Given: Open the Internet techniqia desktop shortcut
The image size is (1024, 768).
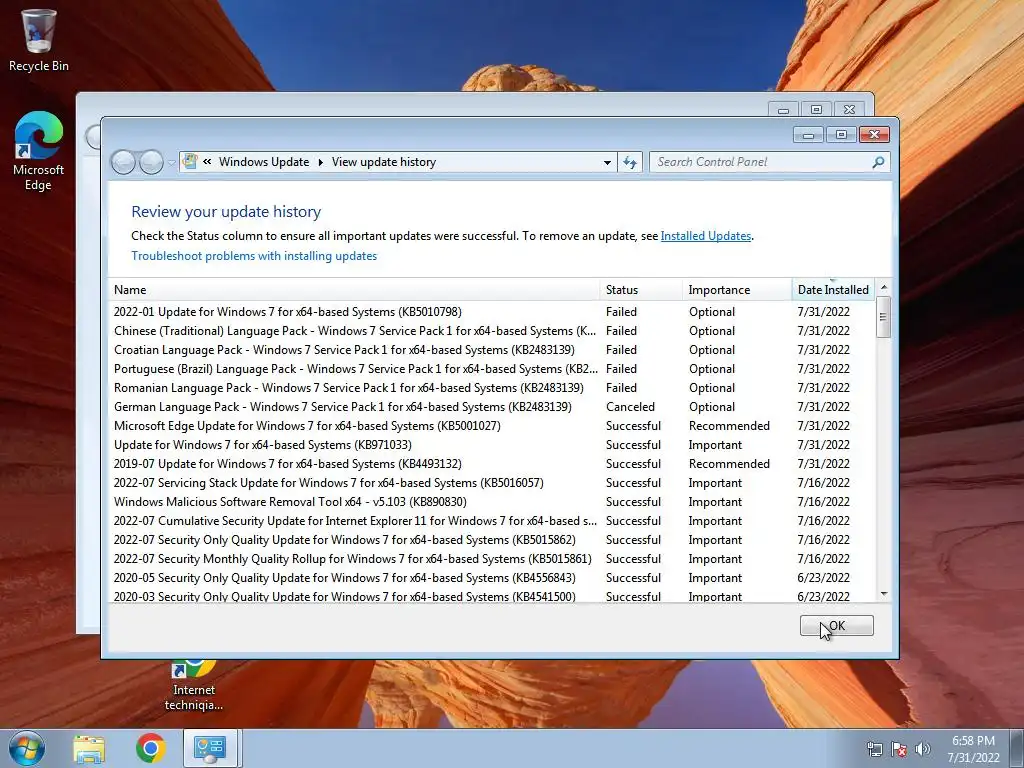Looking at the screenshot, I should [193, 686].
